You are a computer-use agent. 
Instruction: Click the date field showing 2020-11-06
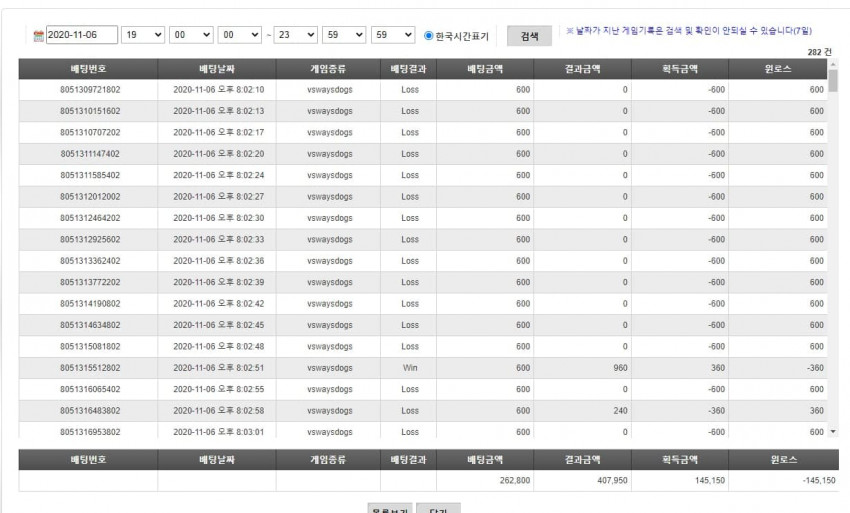(x=82, y=35)
